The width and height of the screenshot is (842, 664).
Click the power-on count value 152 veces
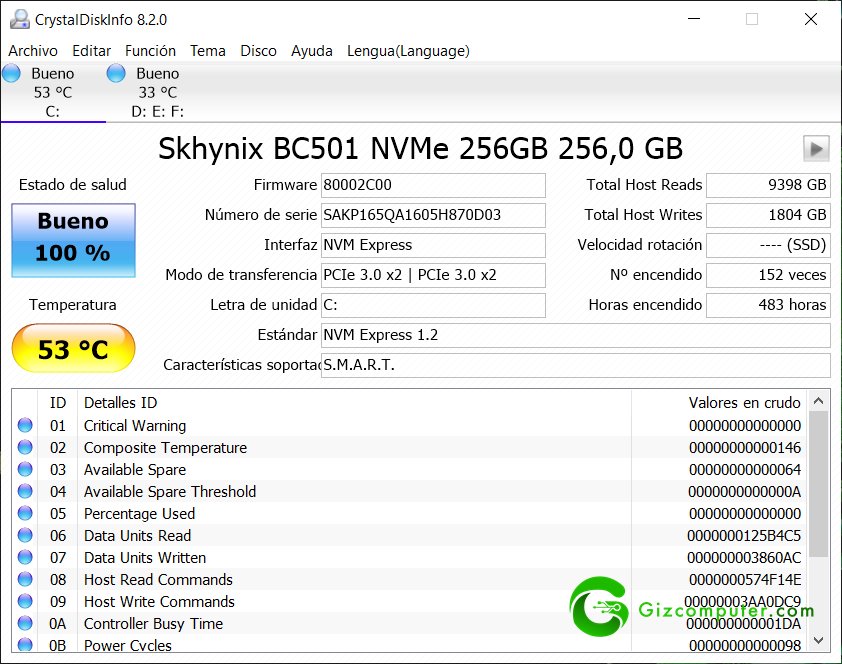tap(768, 275)
